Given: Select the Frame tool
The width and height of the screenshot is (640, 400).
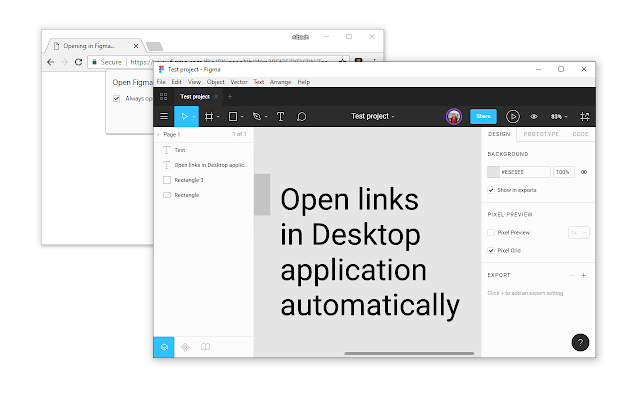Looking at the screenshot, I should point(209,117).
